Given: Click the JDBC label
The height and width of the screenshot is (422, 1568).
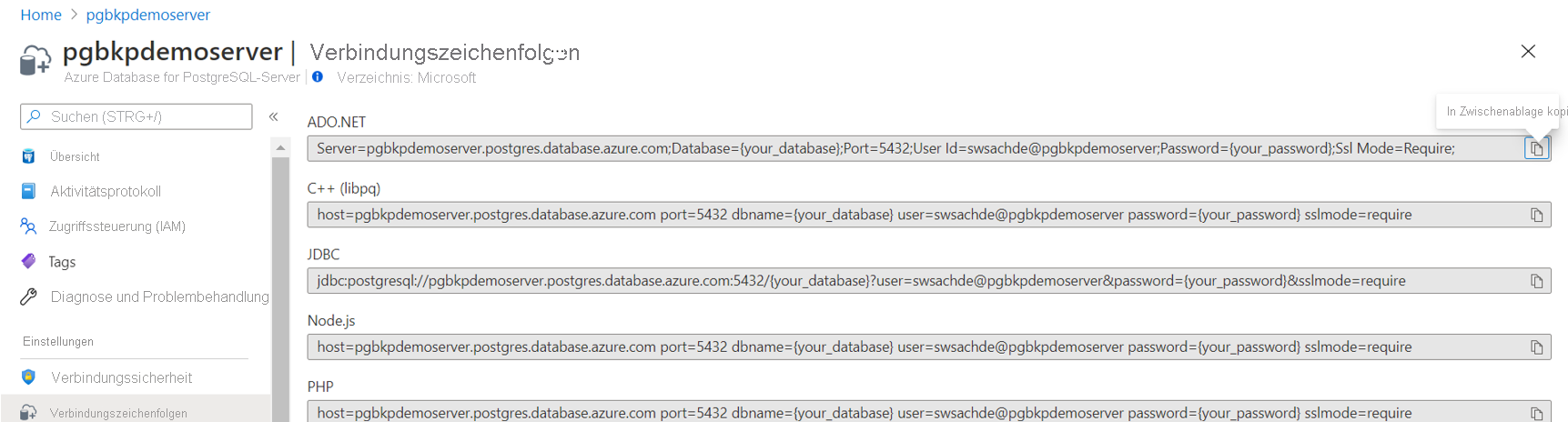Looking at the screenshot, I should [324, 255].
